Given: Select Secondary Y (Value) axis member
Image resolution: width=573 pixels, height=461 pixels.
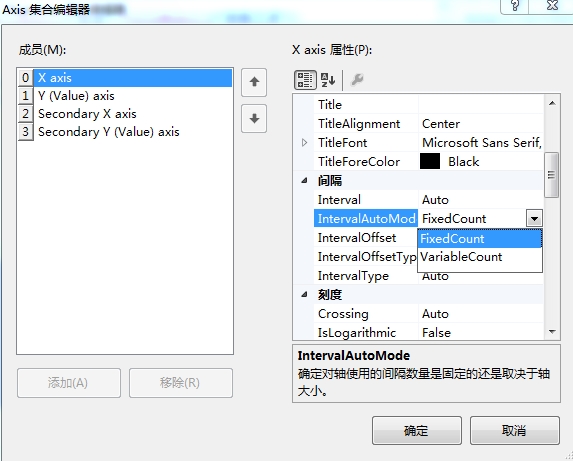Looking at the screenshot, I should [125, 132].
